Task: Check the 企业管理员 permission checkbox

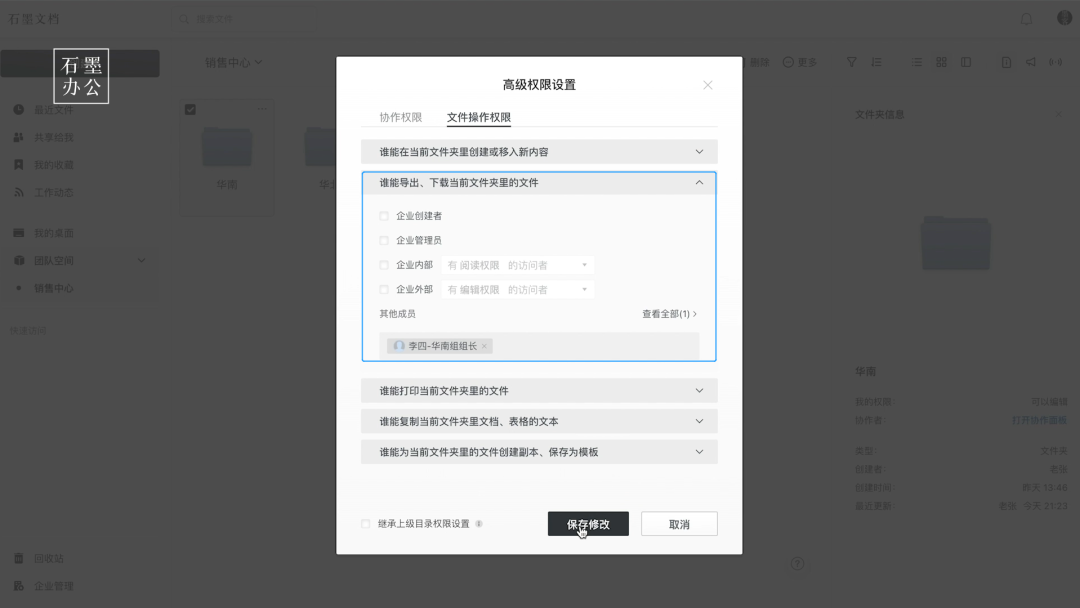Action: (385, 239)
